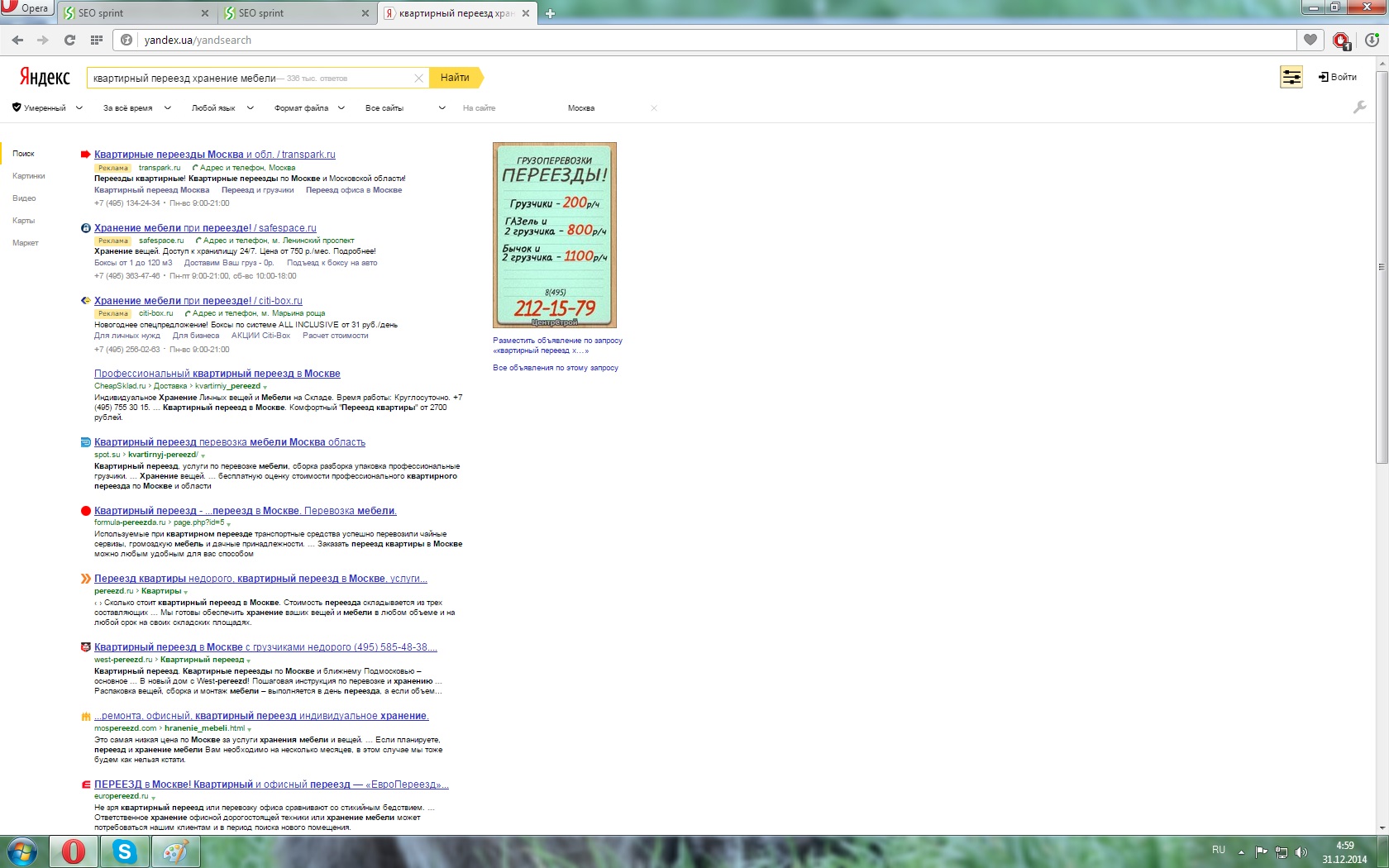Screen dimensions: 1389x868
Task: Open Paint from the taskbar
Action: click(175, 851)
